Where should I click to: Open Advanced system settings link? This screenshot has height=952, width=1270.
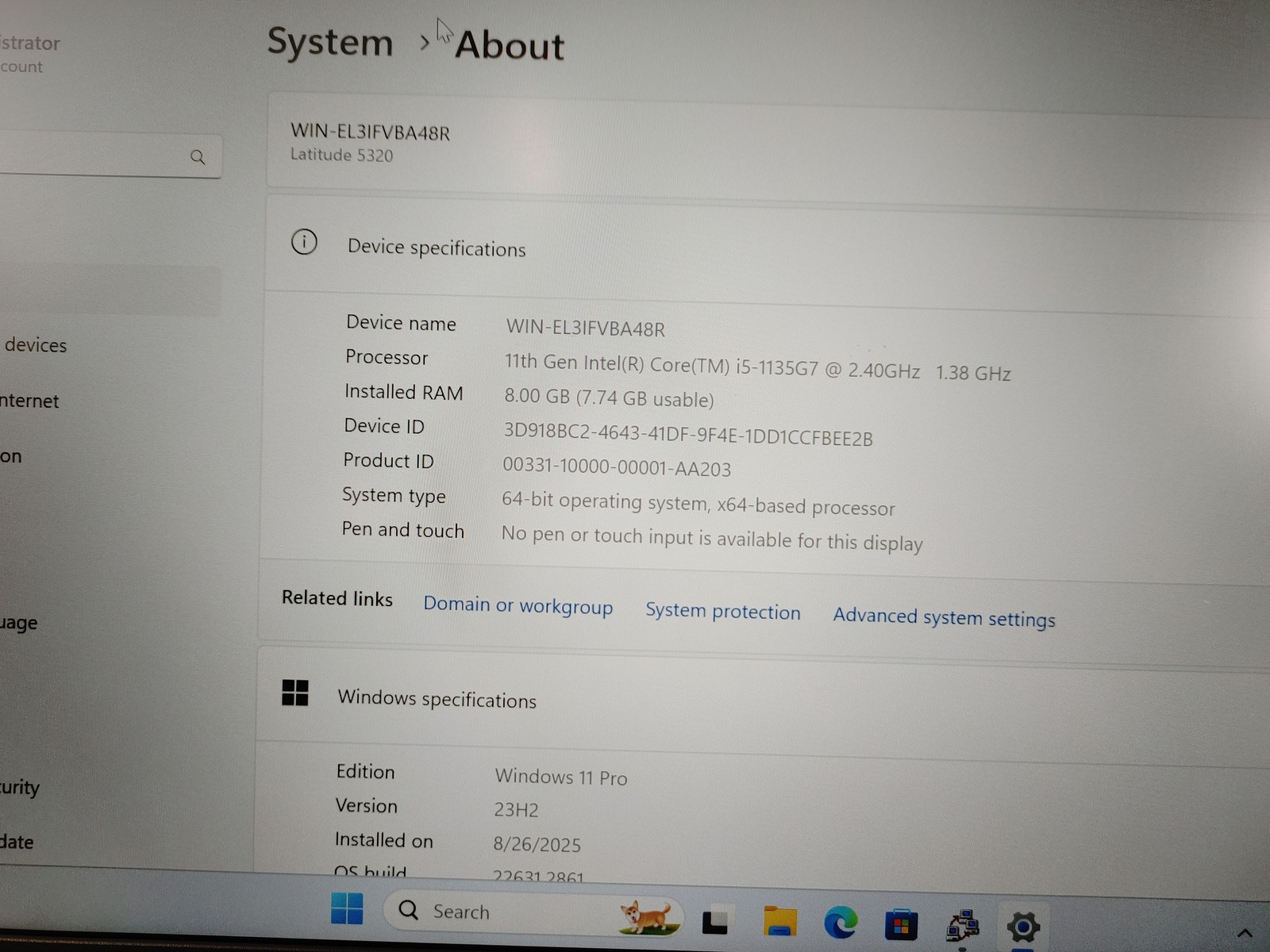click(x=944, y=617)
